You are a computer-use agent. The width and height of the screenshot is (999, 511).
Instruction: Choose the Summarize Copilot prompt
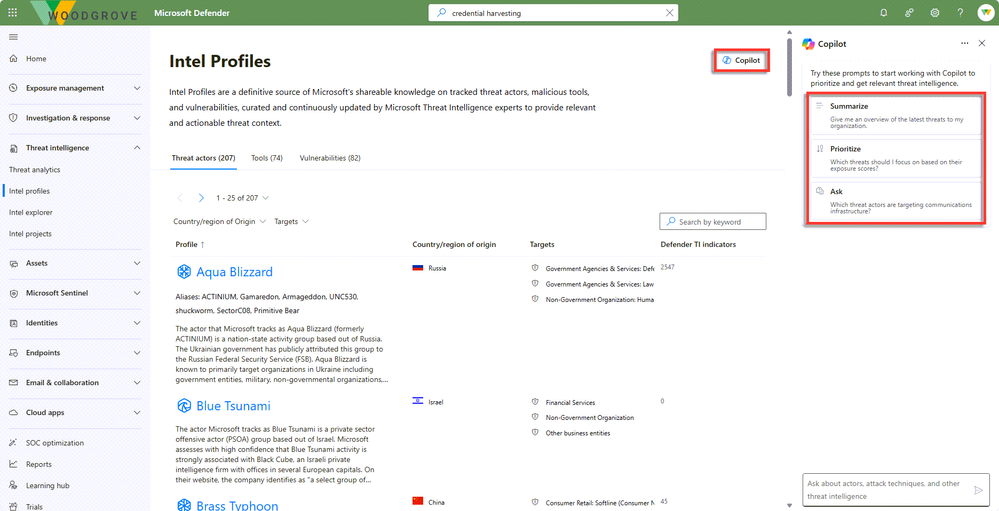[x=895, y=116]
